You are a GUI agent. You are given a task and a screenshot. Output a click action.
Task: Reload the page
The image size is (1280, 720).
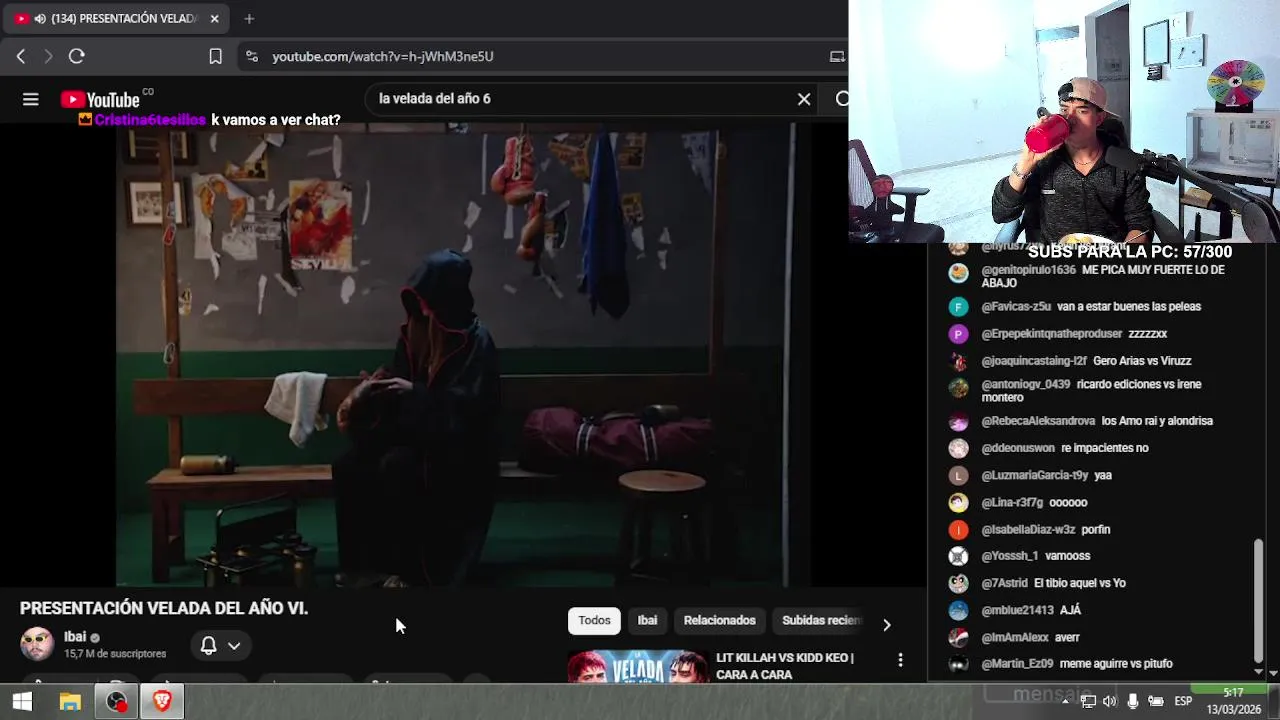coord(77,57)
